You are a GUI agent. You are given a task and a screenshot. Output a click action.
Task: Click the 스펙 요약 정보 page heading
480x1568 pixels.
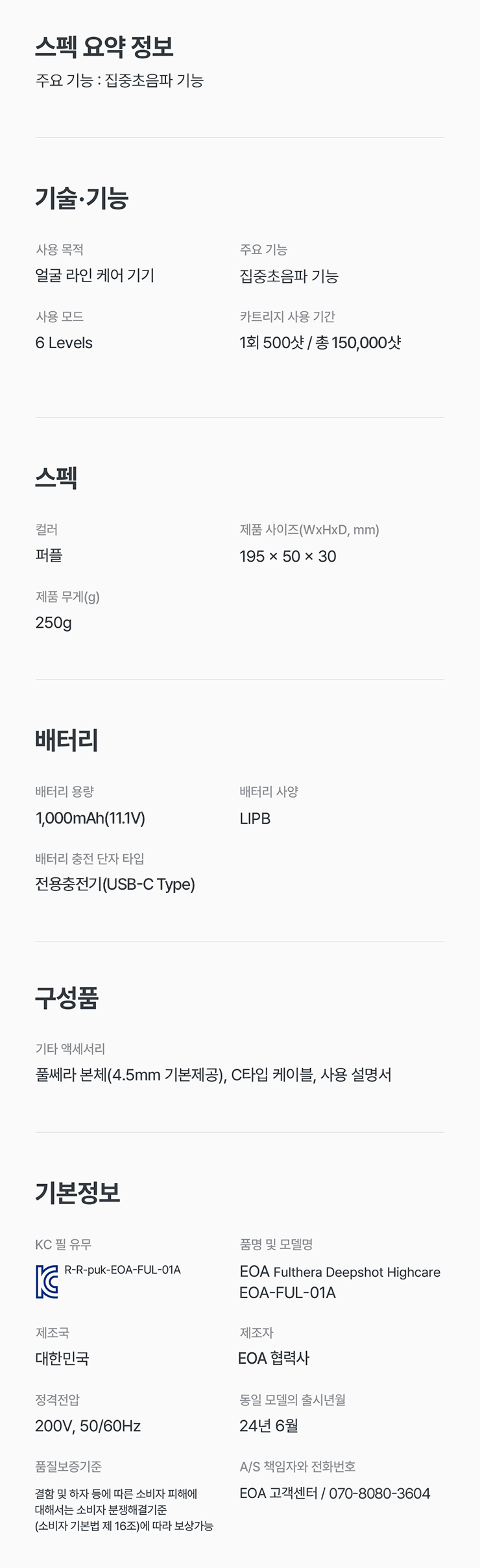point(104,47)
